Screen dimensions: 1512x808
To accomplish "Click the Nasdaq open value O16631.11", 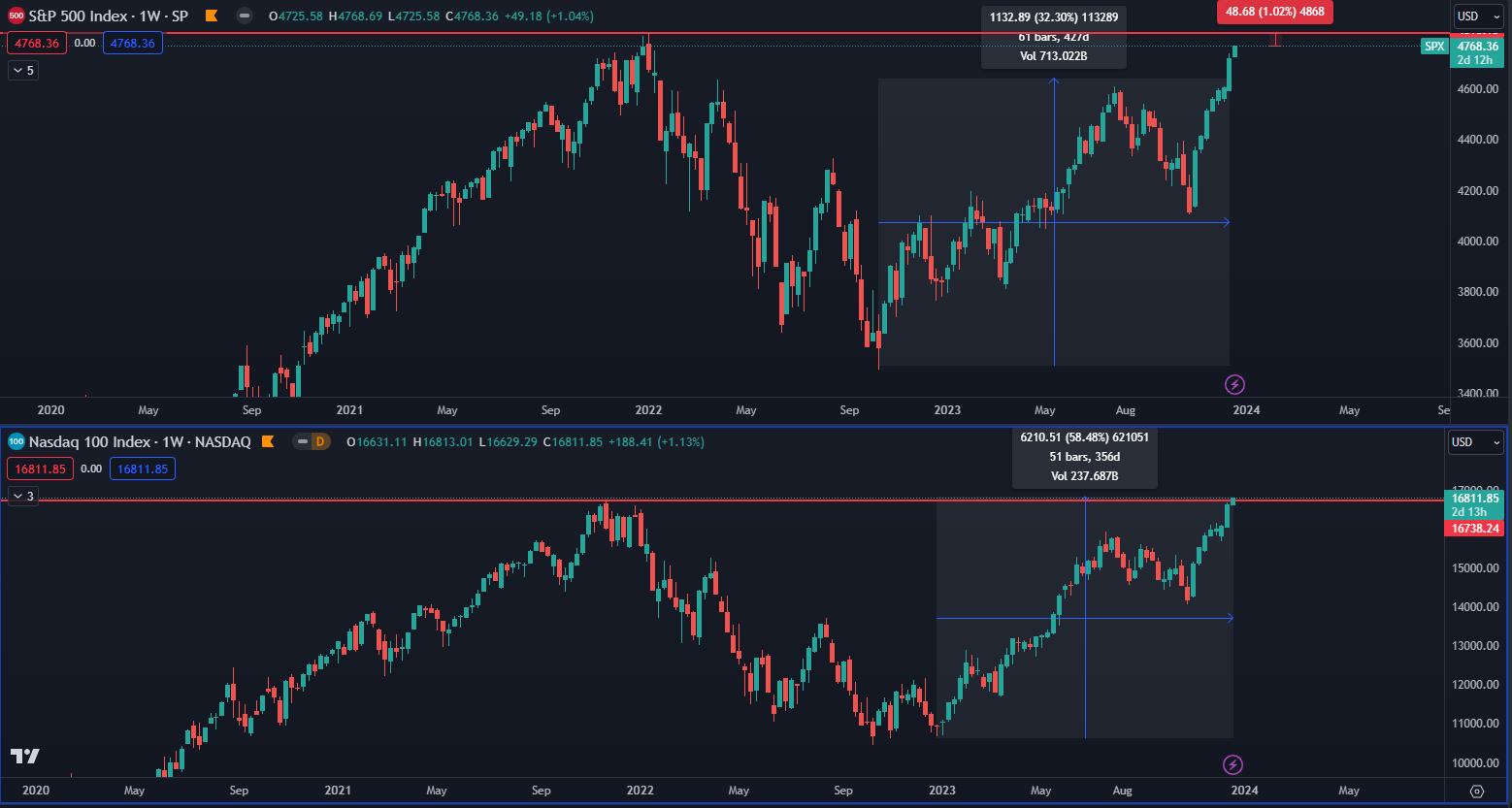I will coord(378,441).
